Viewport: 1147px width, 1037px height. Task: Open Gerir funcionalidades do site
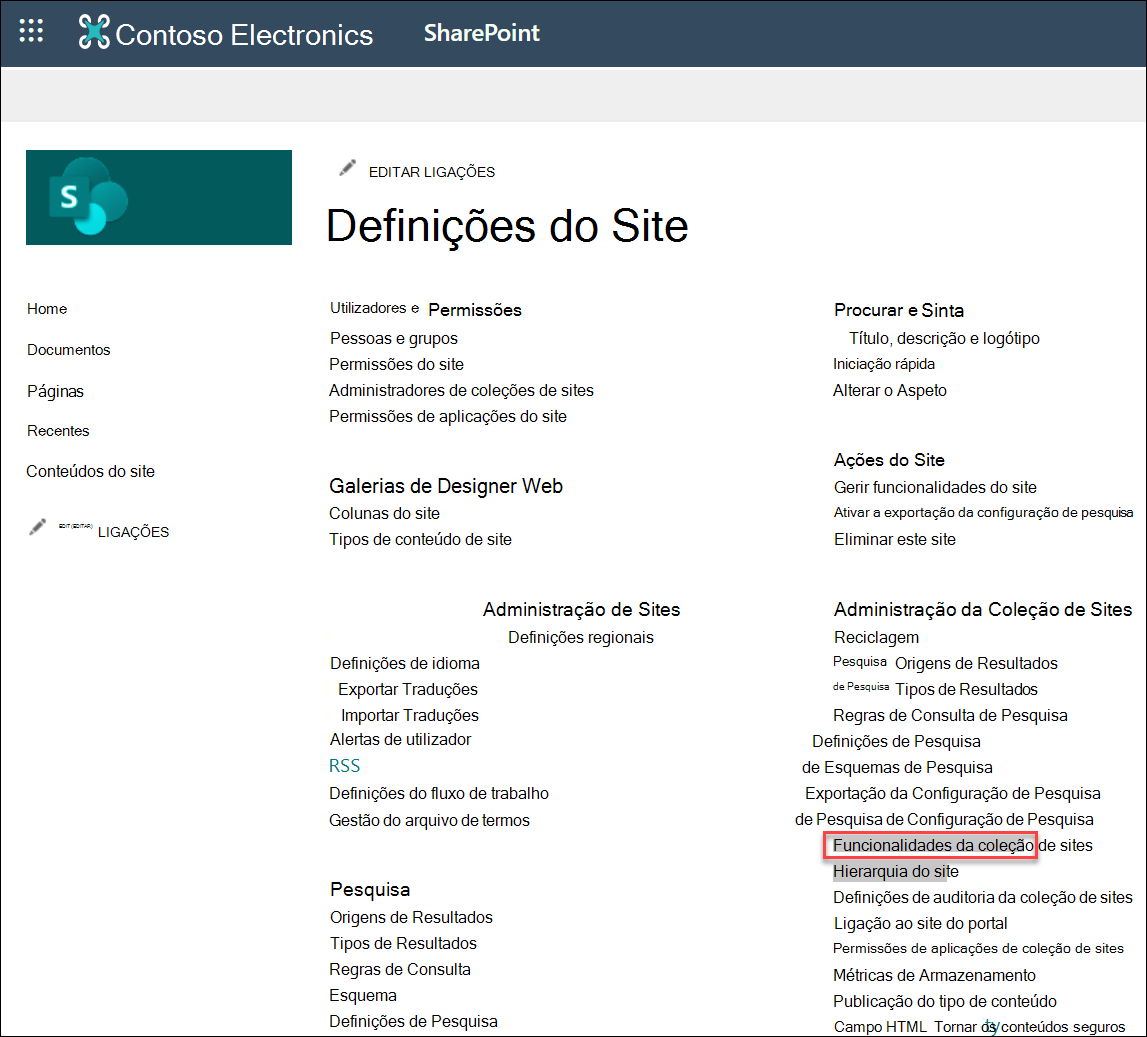935,487
